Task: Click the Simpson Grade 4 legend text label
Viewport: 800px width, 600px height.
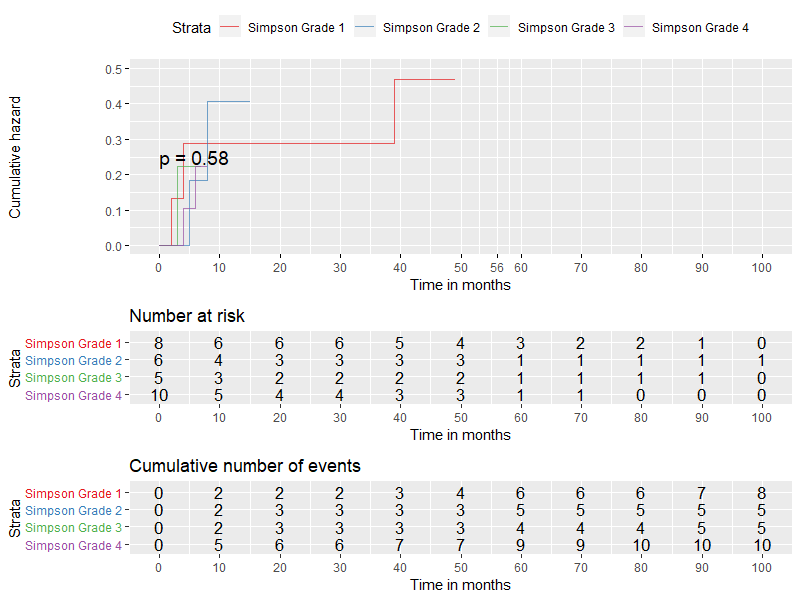Action: 700,28
